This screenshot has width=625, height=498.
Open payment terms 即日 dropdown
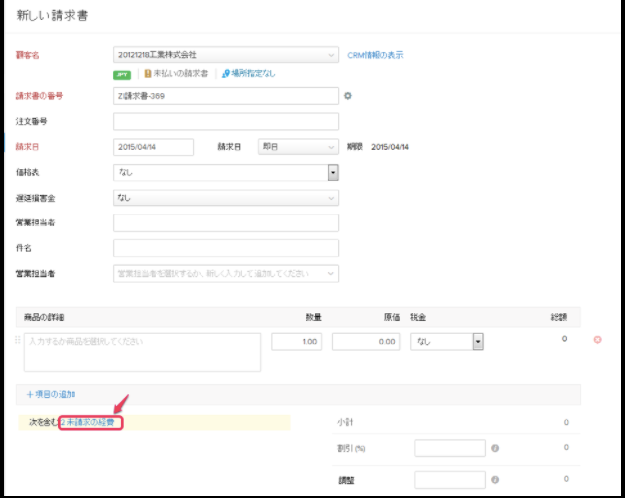(x=298, y=147)
